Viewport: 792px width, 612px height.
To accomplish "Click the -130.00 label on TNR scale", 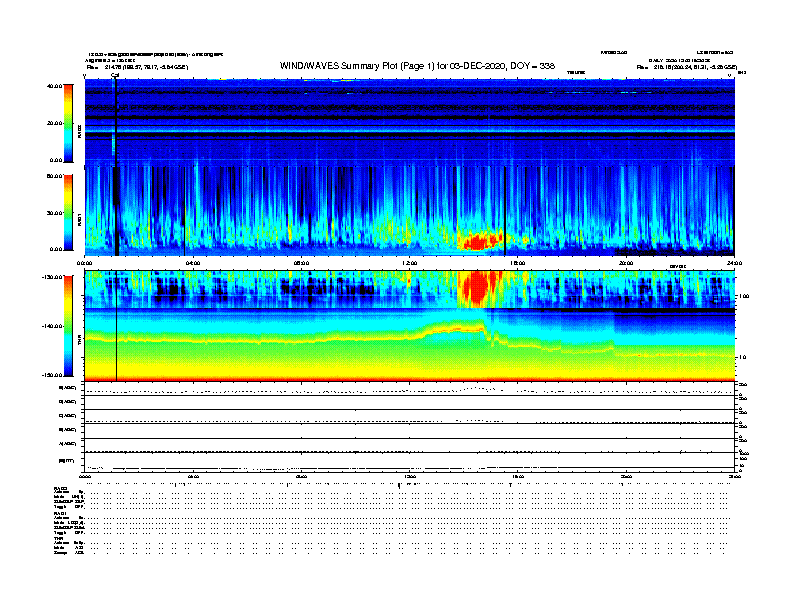I will (x=52, y=277).
